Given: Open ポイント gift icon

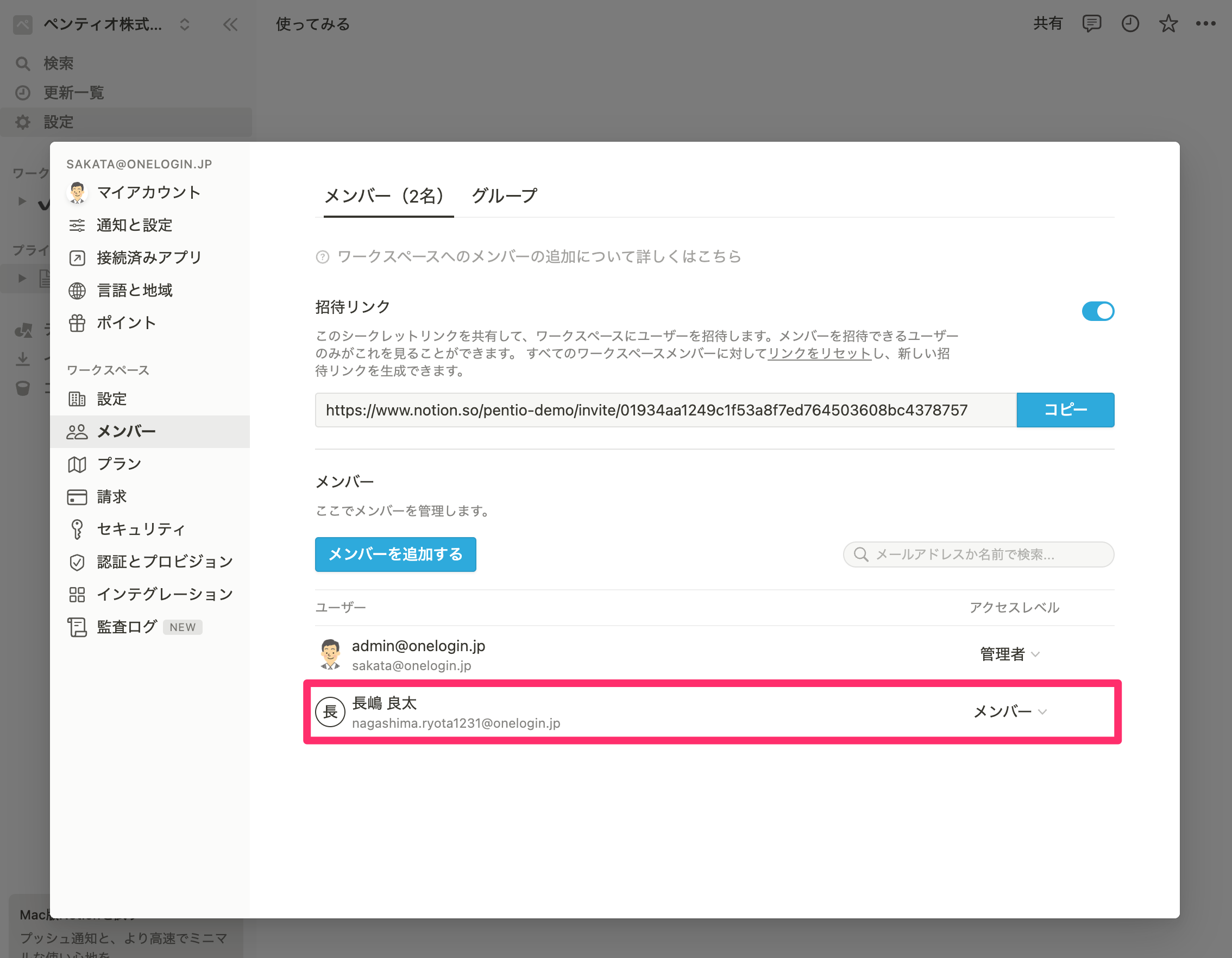Looking at the screenshot, I should coord(77,323).
